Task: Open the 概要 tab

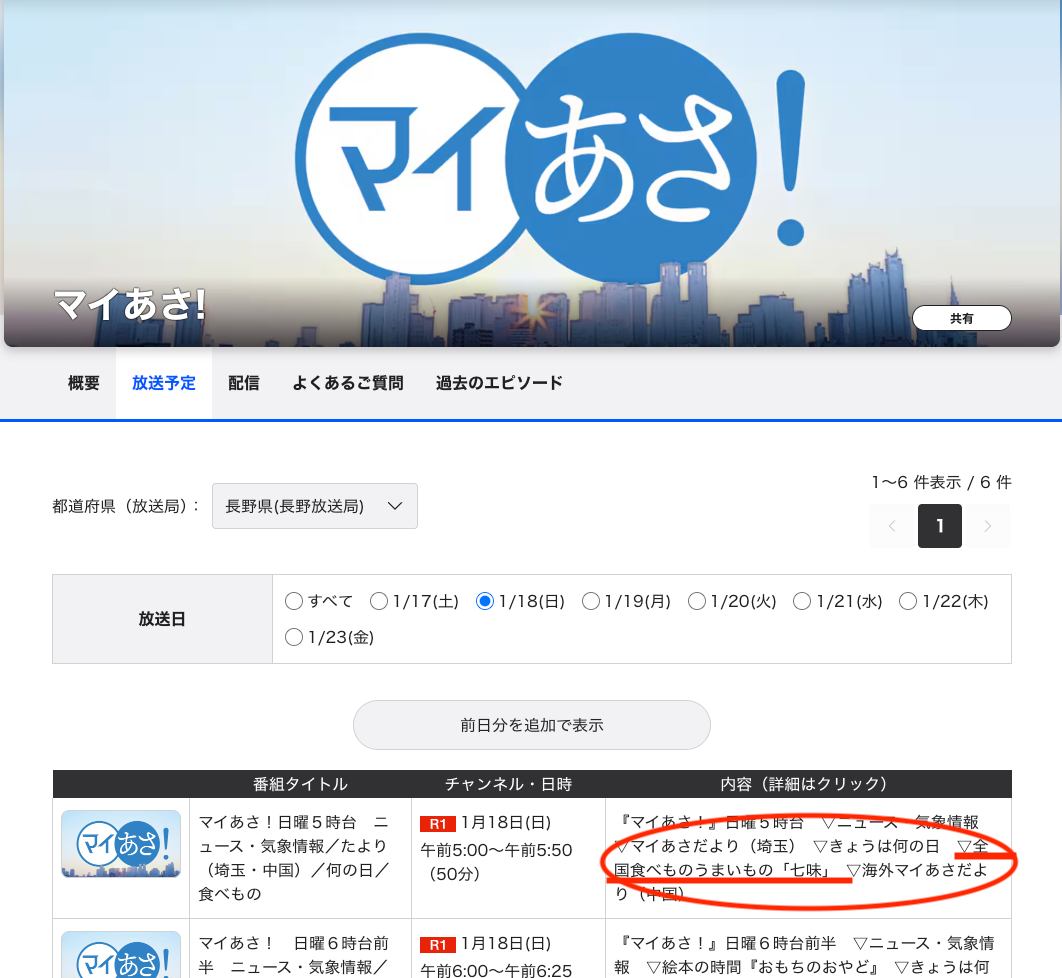Action: 83,383
